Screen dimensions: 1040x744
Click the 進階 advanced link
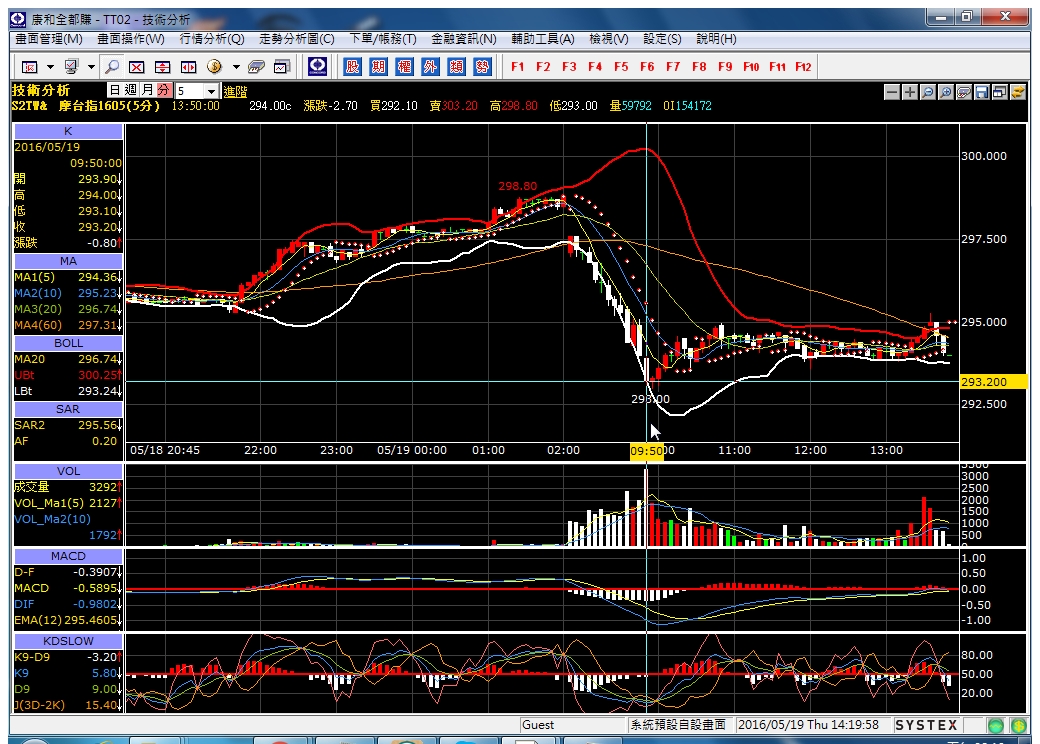pyautogui.click(x=235, y=92)
